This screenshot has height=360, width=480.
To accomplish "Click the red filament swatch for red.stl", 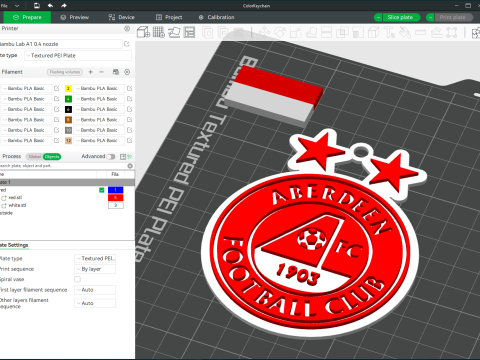I will [116, 198].
